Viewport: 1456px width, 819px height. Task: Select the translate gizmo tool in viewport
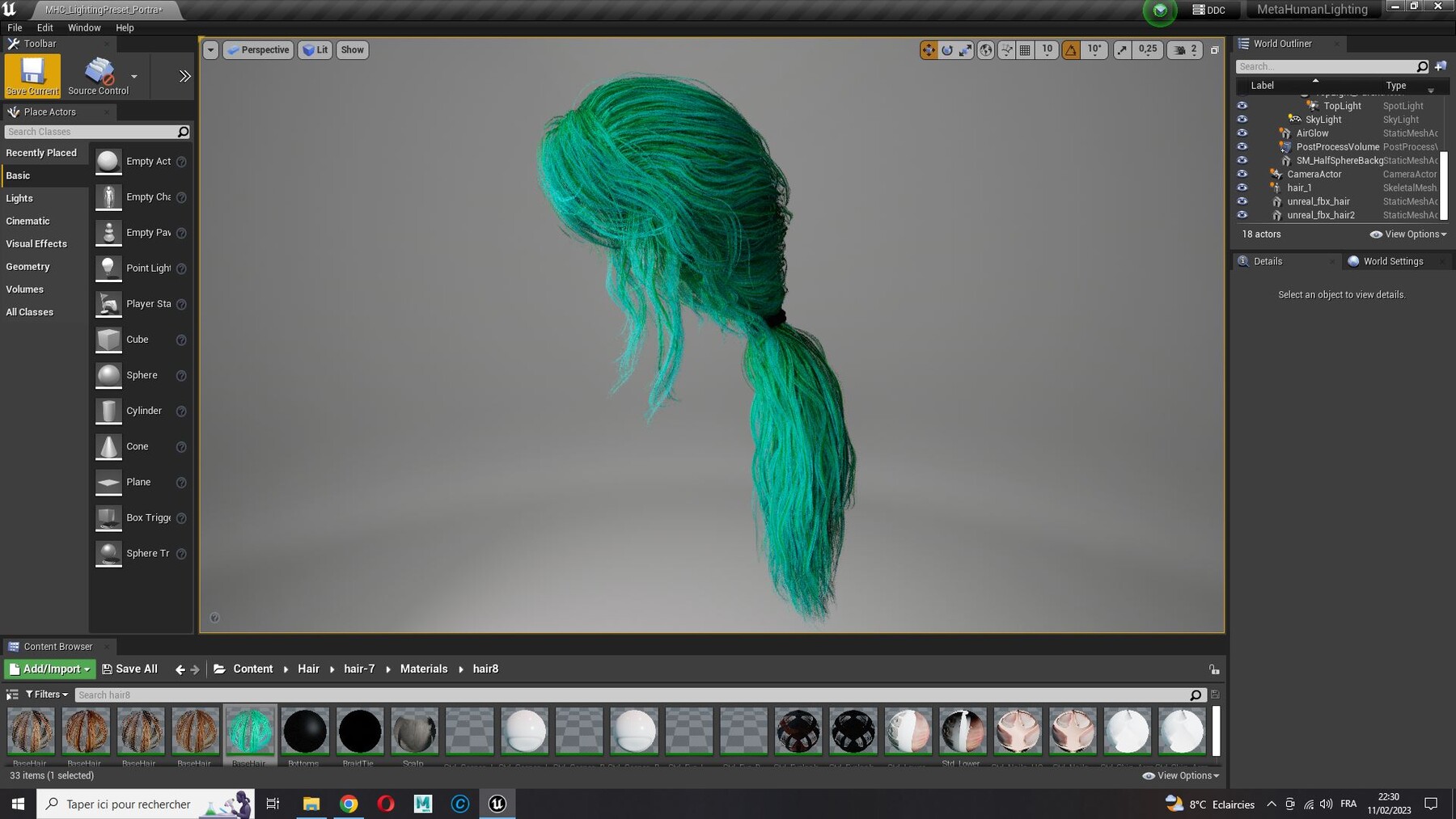click(929, 50)
